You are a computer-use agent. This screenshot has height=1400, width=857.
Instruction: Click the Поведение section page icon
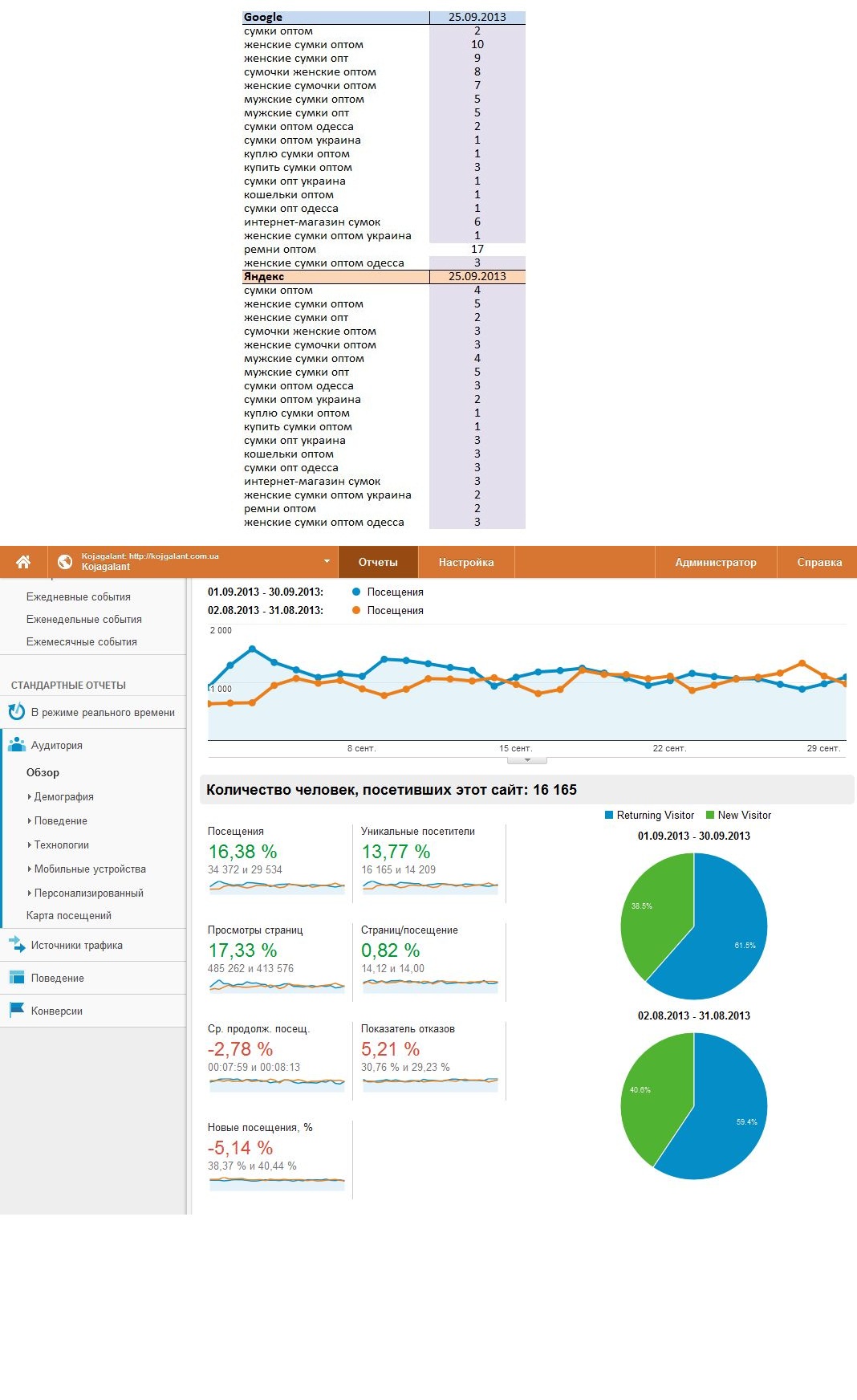coord(17,977)
